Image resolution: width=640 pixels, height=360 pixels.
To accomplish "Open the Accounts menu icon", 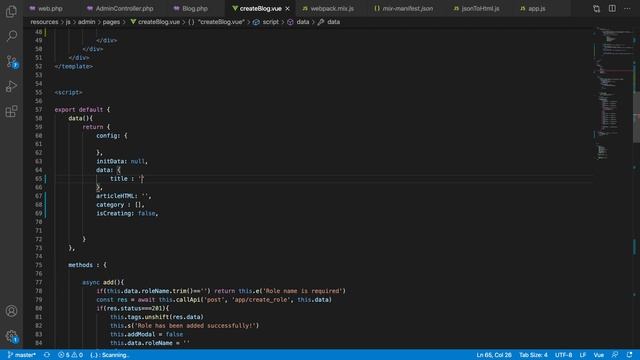I will point(11,311).
